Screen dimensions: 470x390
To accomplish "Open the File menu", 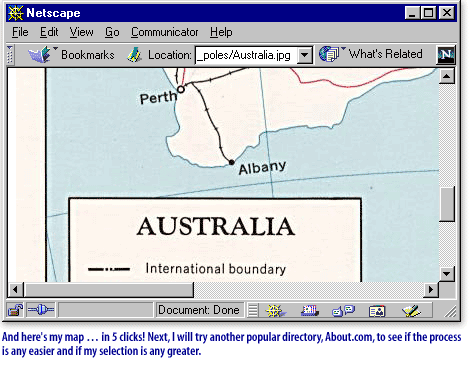I will (20, 32).
